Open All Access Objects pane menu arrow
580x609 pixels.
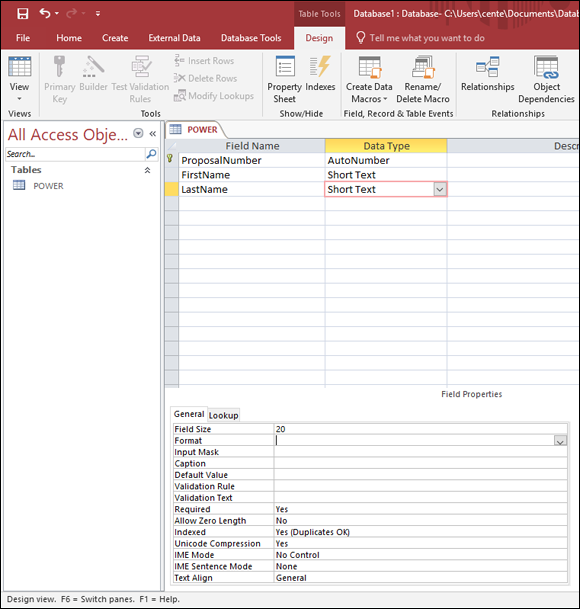coord(138,134)
